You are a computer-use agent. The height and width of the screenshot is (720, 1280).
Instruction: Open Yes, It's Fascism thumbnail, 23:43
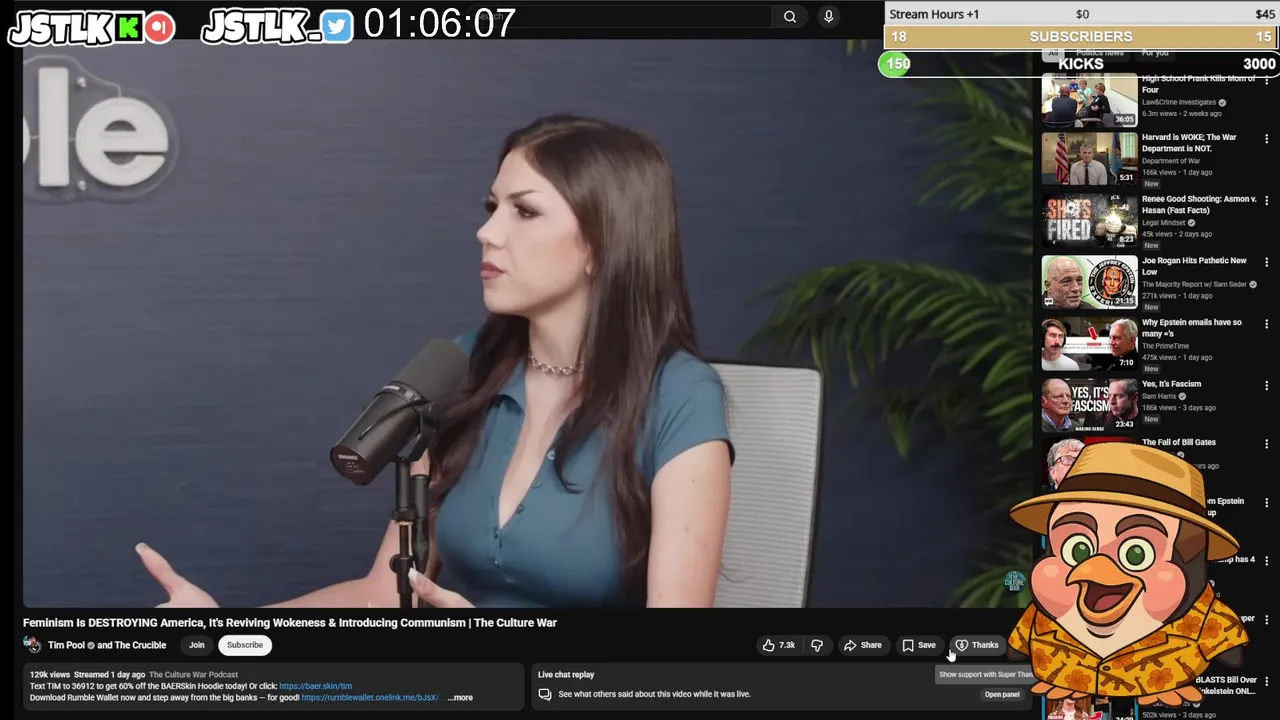pyautogui.click(x=1089, y=404)
